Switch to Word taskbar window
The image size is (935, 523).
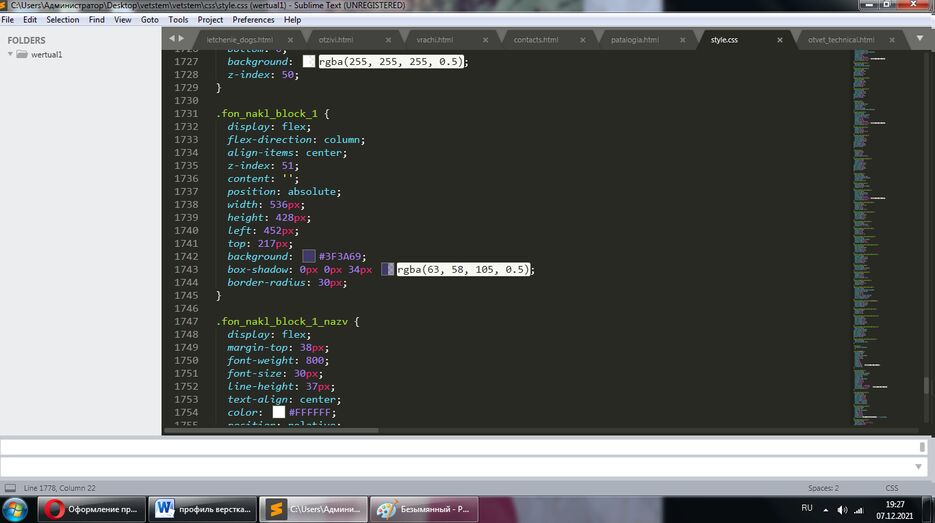point(203,509)
